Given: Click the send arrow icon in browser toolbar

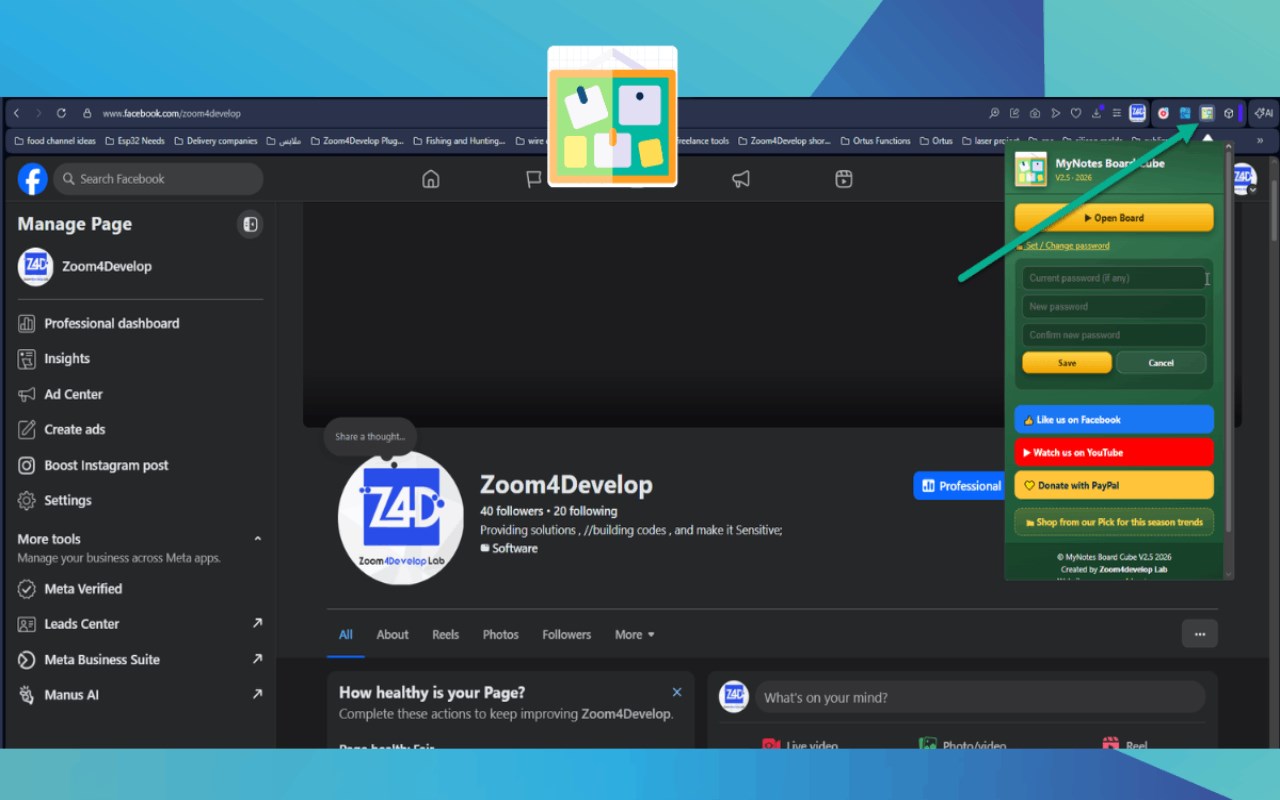Looking at the screenshot, I should [x=1055, y=113].
